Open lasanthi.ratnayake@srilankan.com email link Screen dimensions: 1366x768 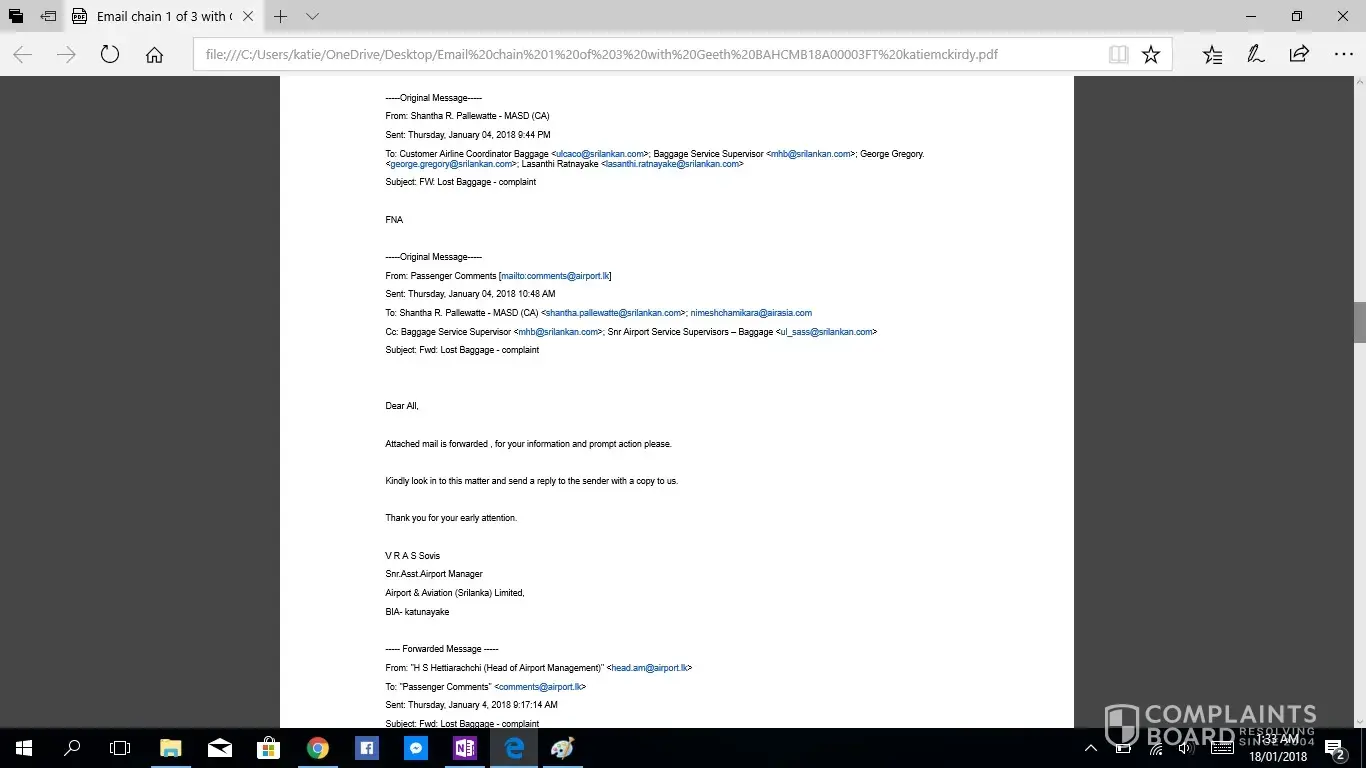tap(672, 164)
